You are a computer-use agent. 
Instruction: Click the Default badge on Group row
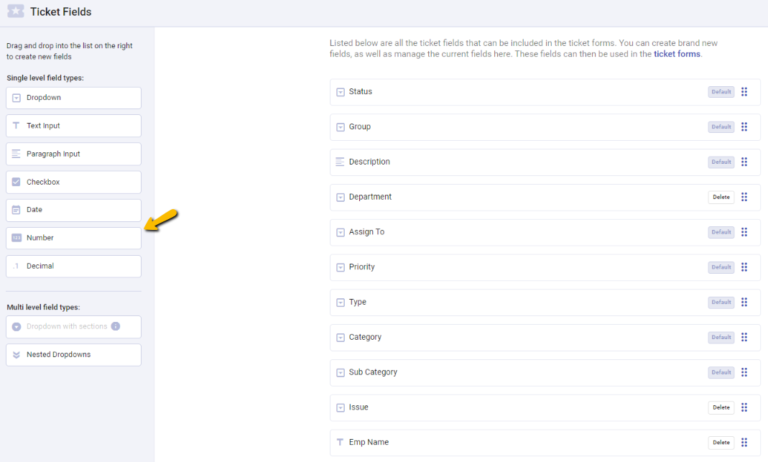pyautogui.click(x=721, y=127)
